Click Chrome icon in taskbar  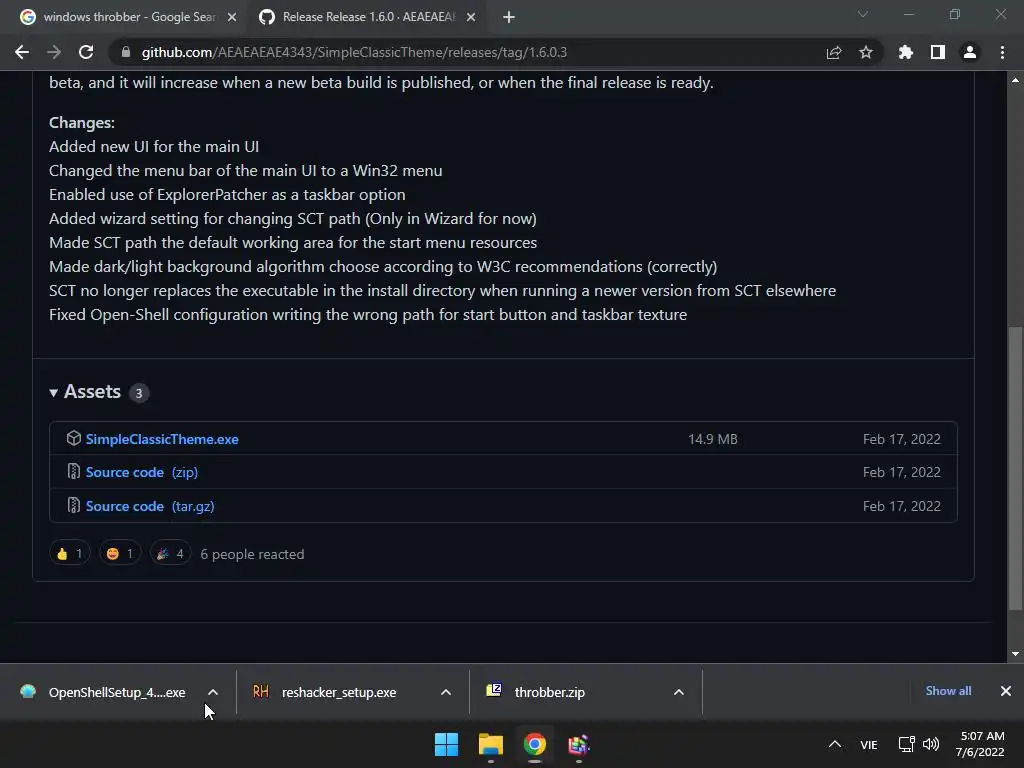point(534,744)
